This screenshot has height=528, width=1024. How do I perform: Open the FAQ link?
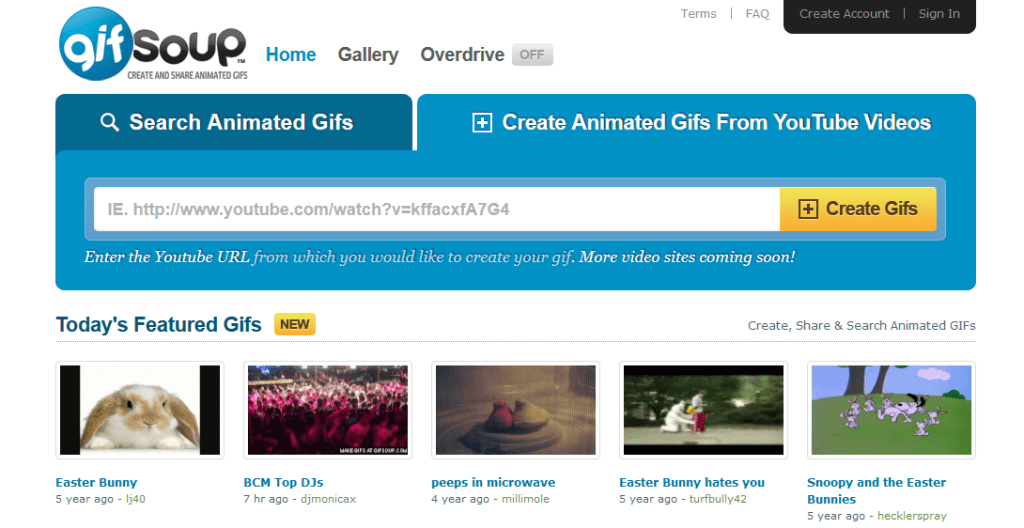click(x=757, y=14)
